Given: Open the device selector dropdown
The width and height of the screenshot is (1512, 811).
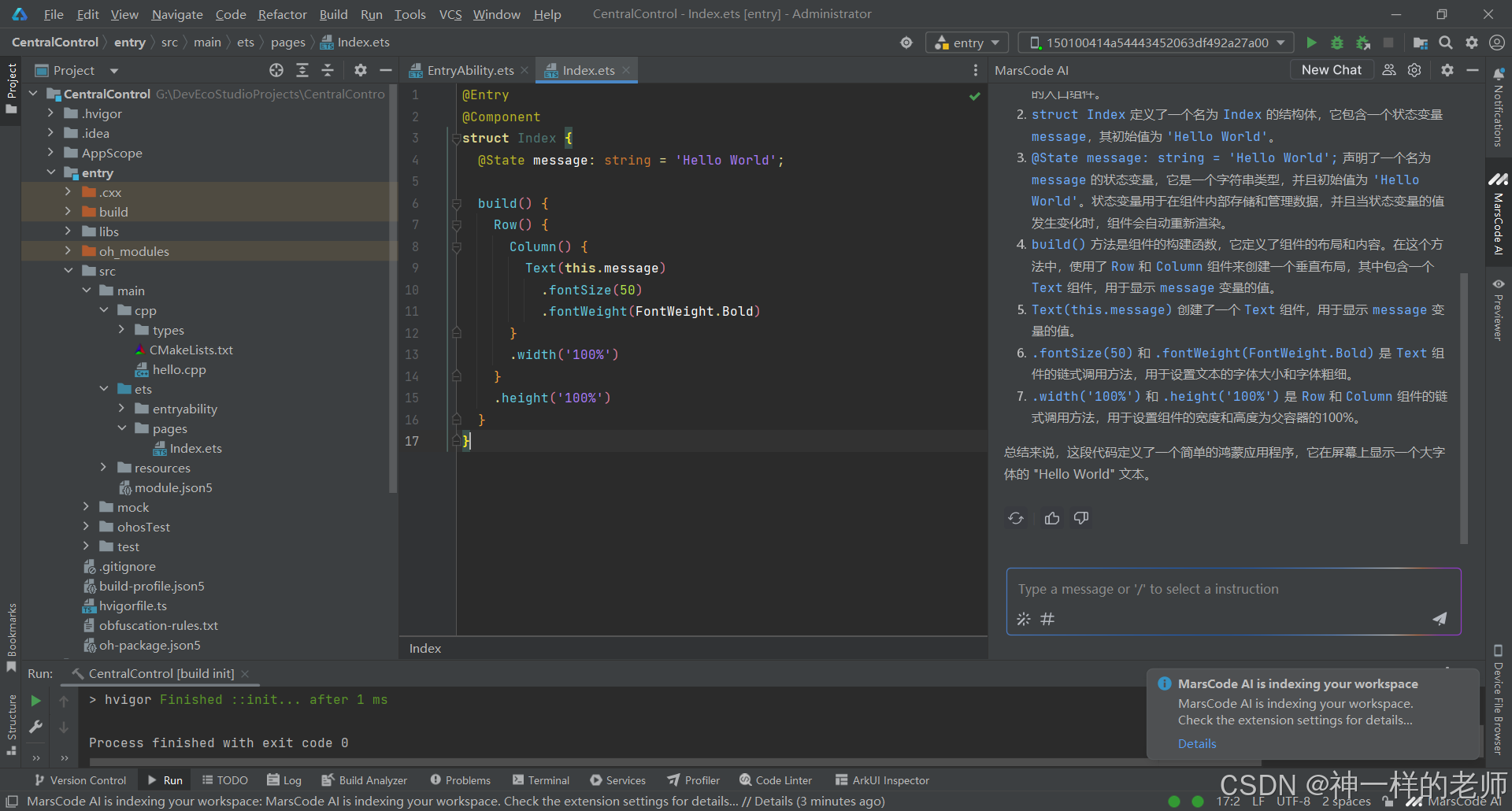Looking at the screenshot, I should pos(1157,43).
